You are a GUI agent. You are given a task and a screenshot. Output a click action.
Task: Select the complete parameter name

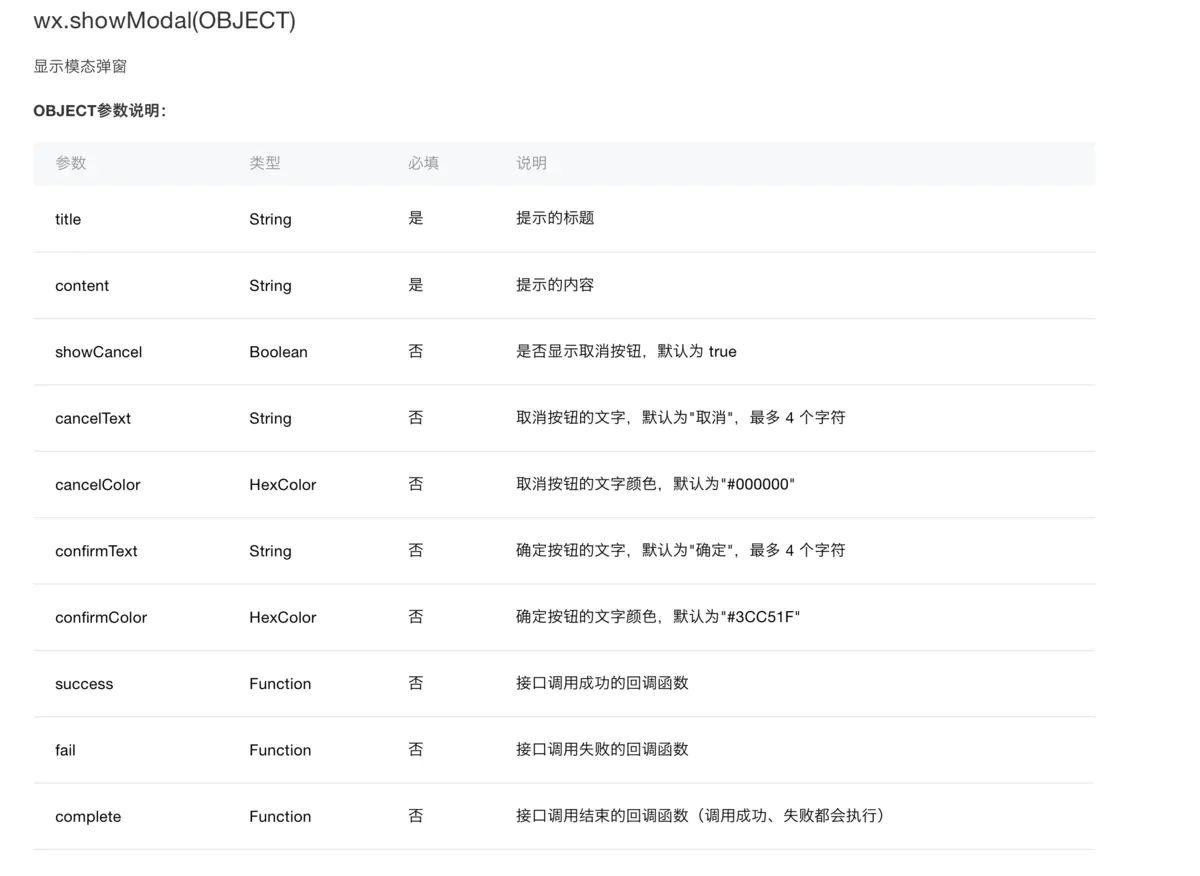pyautogui.click(x=88, y=816)
